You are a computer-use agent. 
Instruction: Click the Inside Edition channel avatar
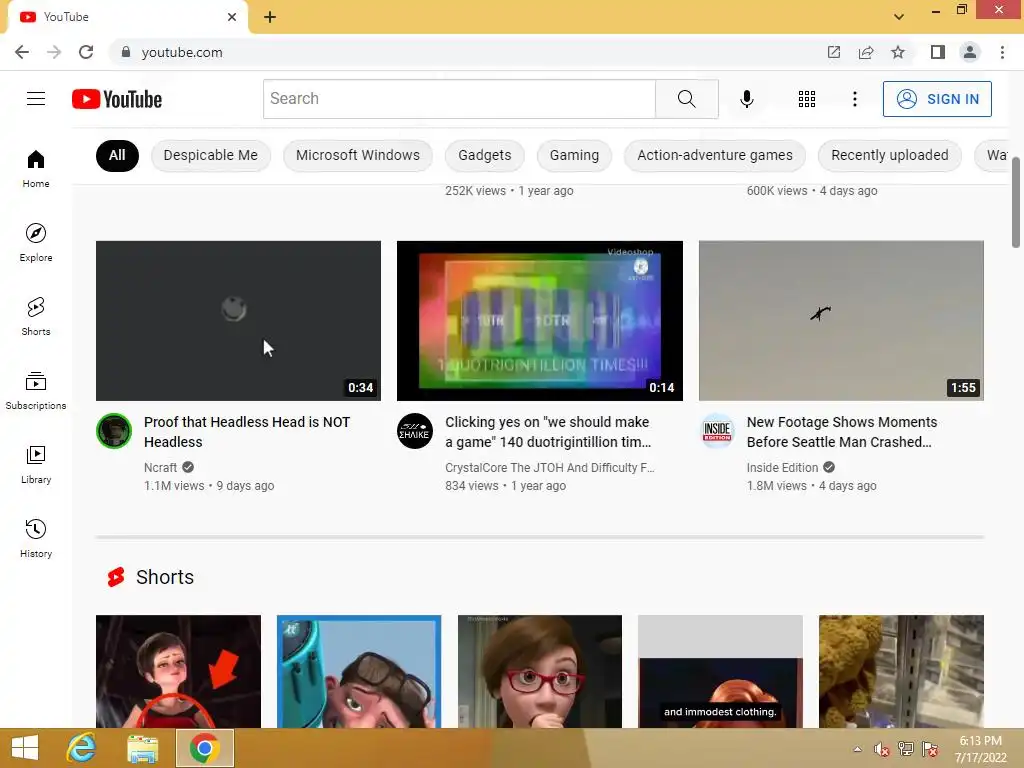pos(716,431)
